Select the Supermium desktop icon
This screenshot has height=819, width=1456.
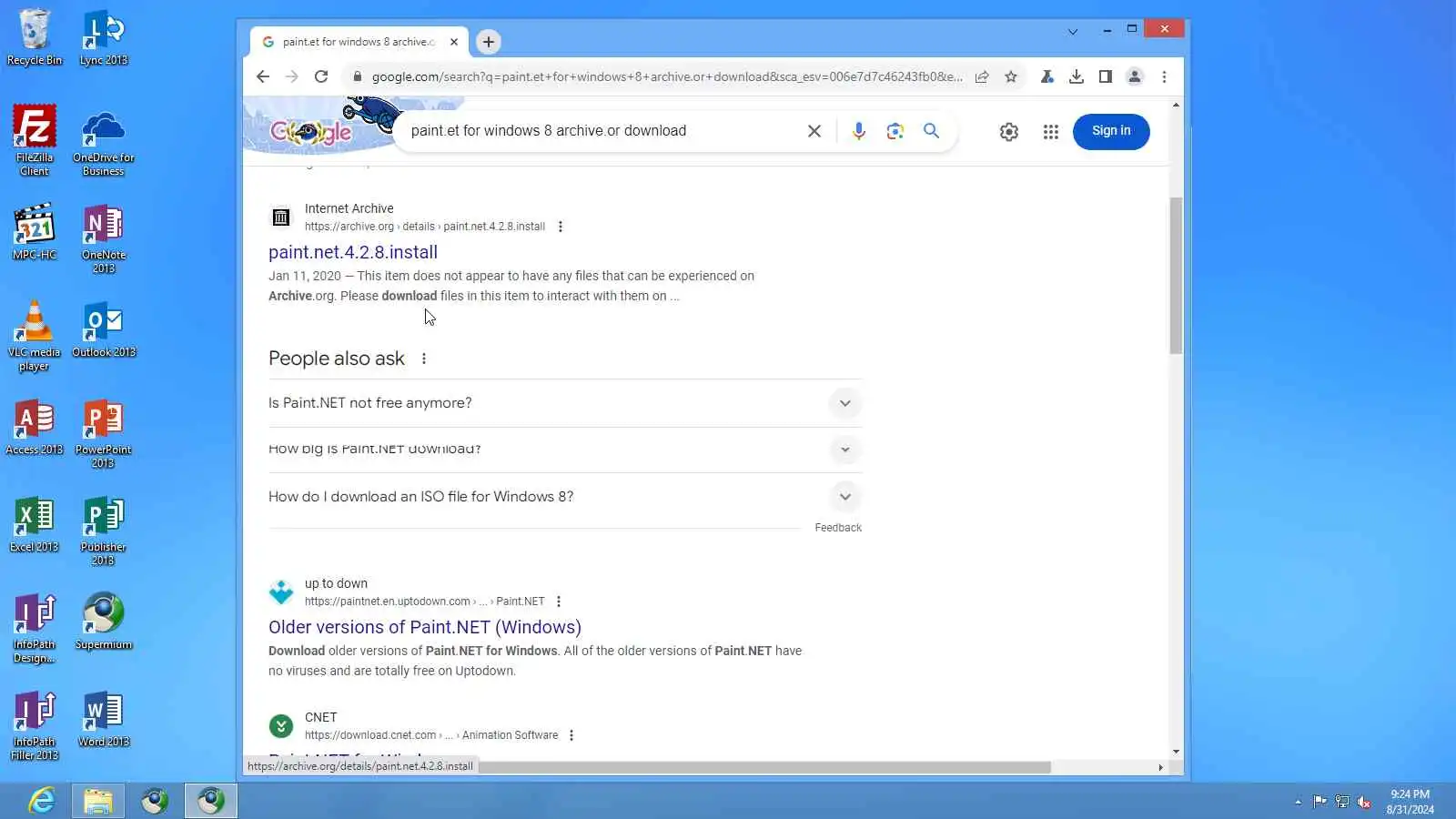(x=104, y=621)
